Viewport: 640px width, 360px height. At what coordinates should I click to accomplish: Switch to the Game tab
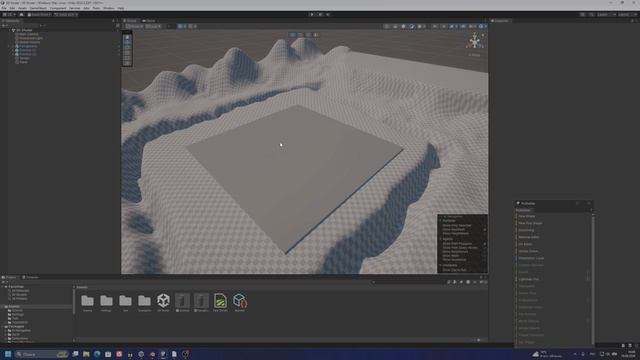pos(149,21)
